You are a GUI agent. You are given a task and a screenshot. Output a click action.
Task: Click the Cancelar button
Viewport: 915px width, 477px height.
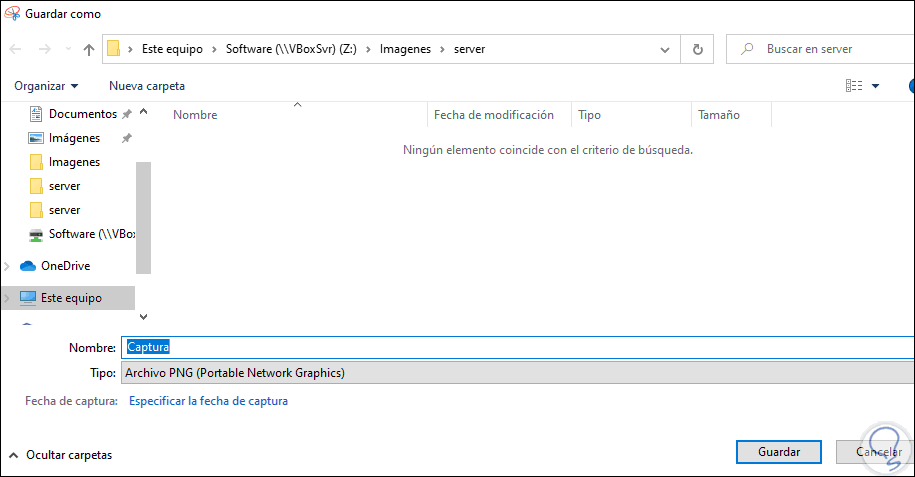click(x=875, y=452)
